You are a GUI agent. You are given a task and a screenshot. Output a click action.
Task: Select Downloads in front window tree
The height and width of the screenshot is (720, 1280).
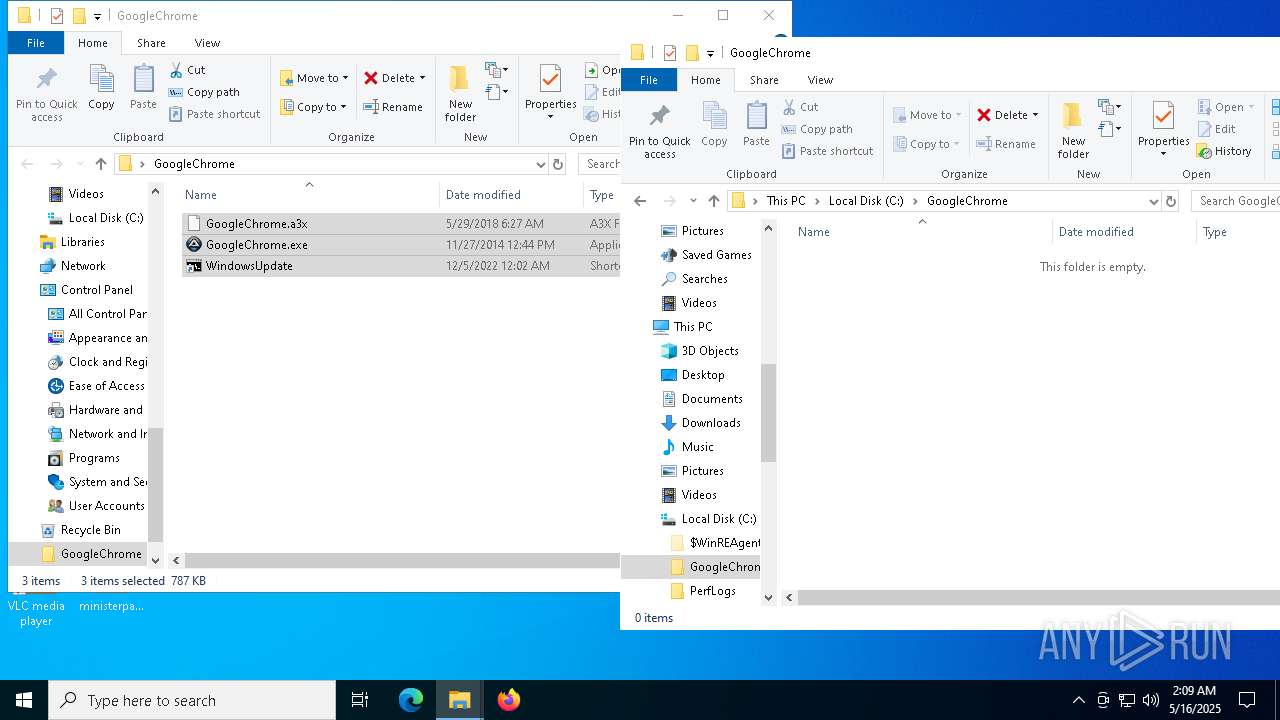[x=711, y=423]
